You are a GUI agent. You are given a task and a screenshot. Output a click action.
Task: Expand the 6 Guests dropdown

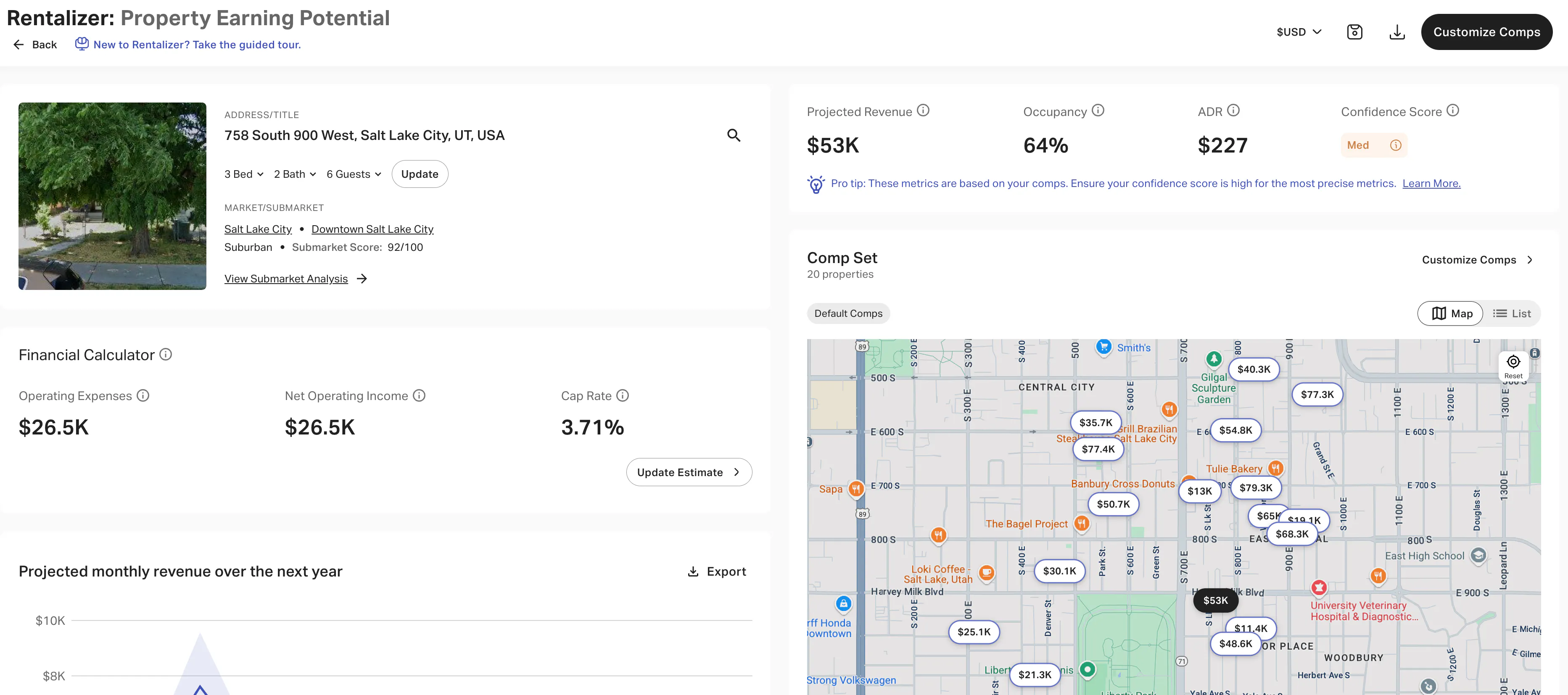[x=354, y=174]
